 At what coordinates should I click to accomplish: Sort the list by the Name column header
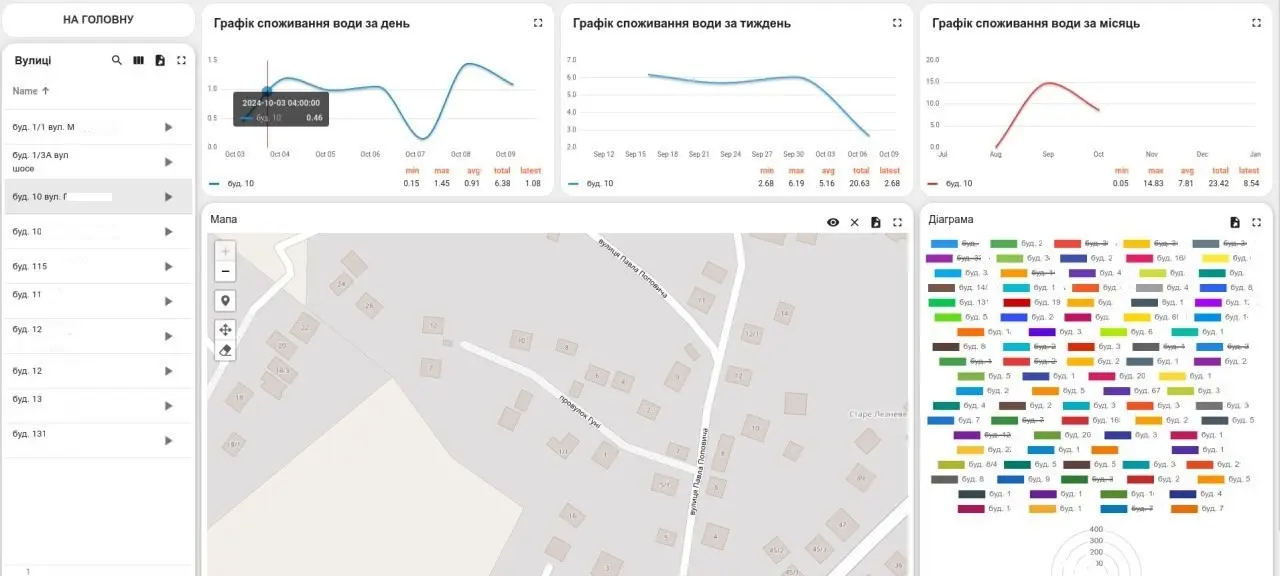[x=25, y=91]
